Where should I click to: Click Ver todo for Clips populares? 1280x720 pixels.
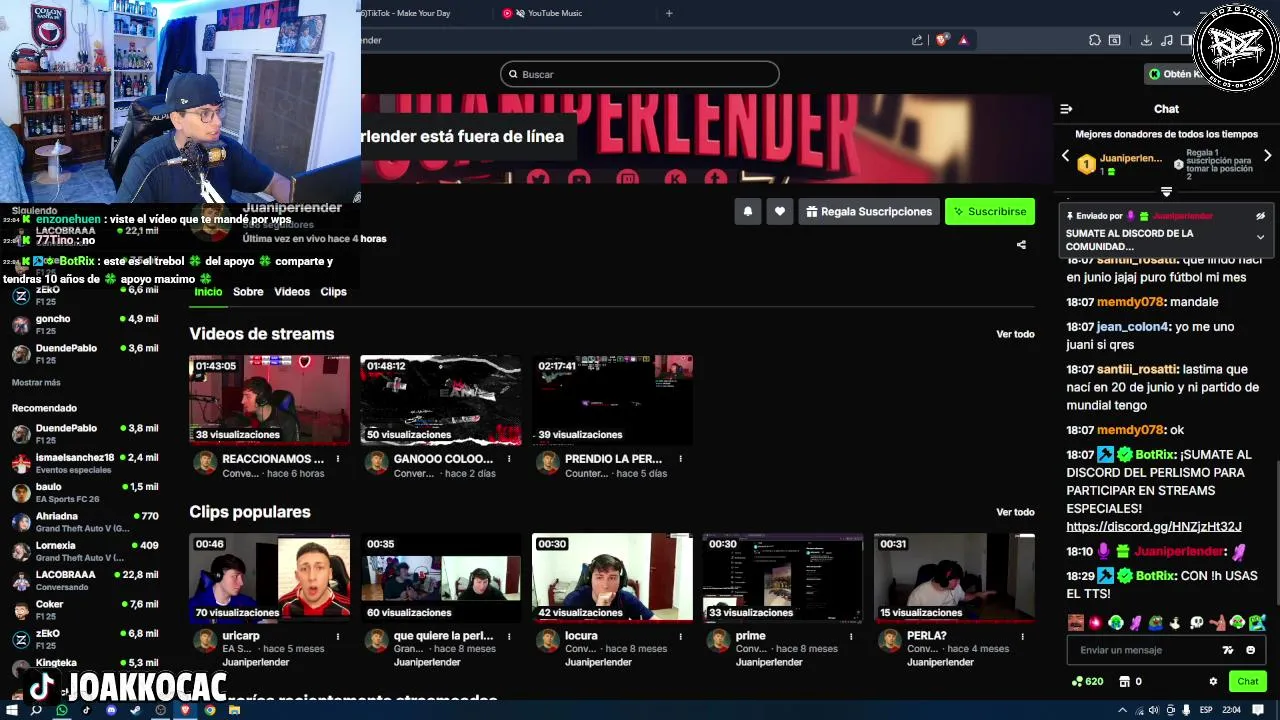[x=1015, y=512]
